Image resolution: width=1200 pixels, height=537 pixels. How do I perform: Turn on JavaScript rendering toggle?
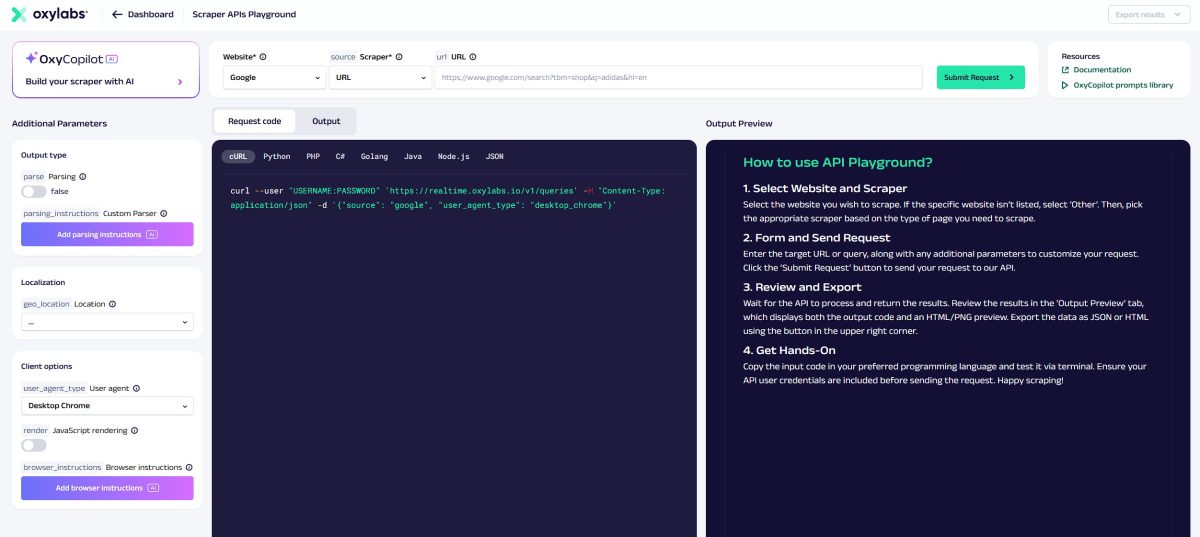pos(34,445)
